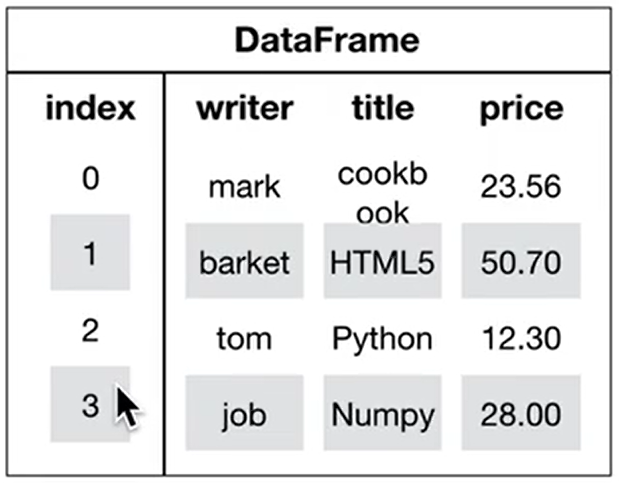Click the DataFrame title header
The height and width of the screenshot is (483, 619).
(x=327, y=40)
